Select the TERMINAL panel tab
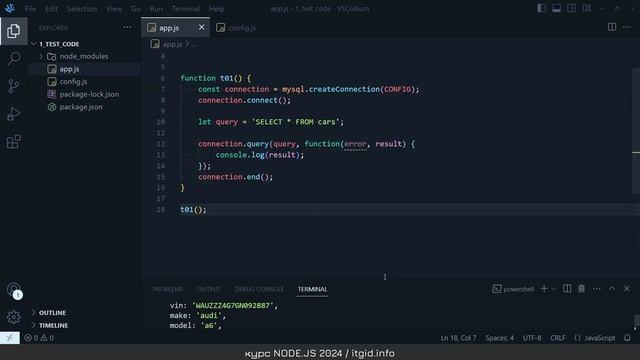Screen dimensions: 640x360 pos(312,289)
